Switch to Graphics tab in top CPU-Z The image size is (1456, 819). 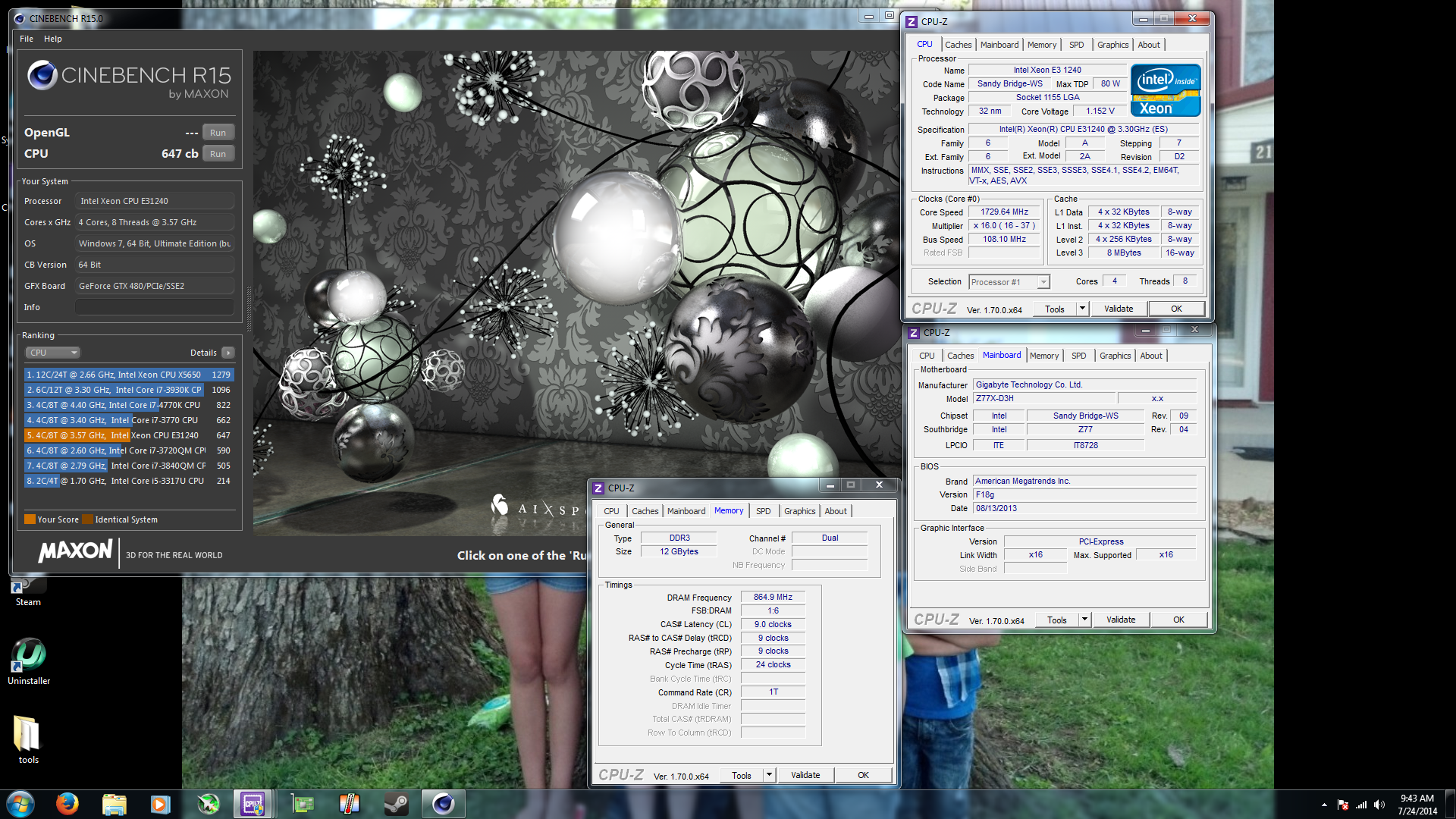pos(1112,45)
